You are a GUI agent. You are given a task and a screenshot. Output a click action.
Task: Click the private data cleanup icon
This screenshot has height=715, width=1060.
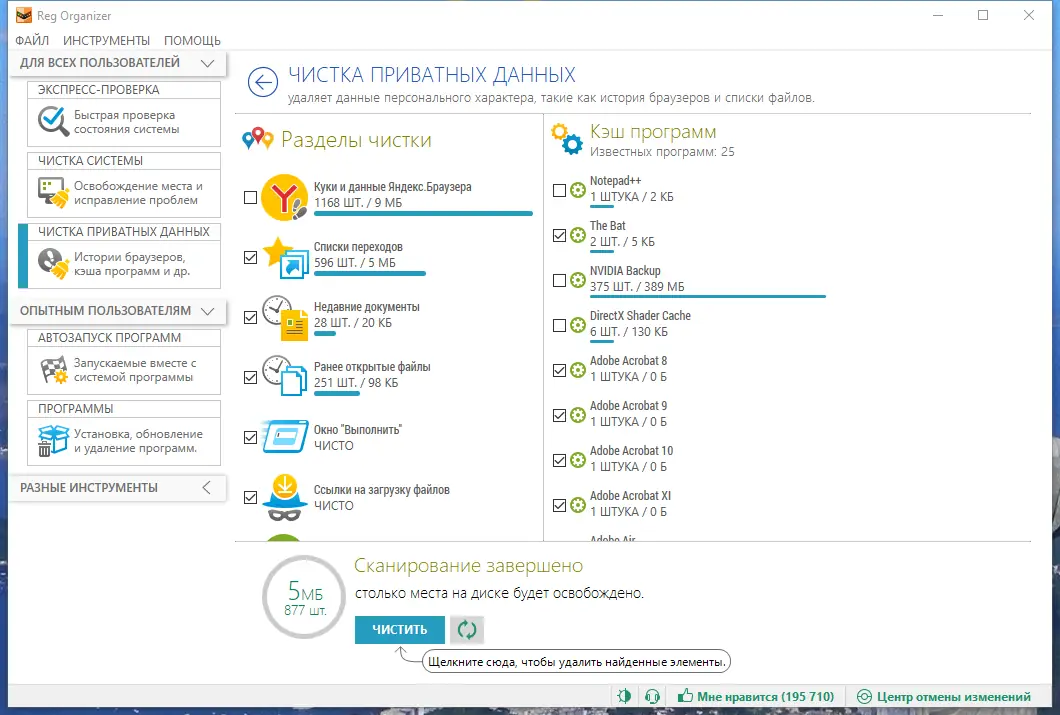[53, 264]
